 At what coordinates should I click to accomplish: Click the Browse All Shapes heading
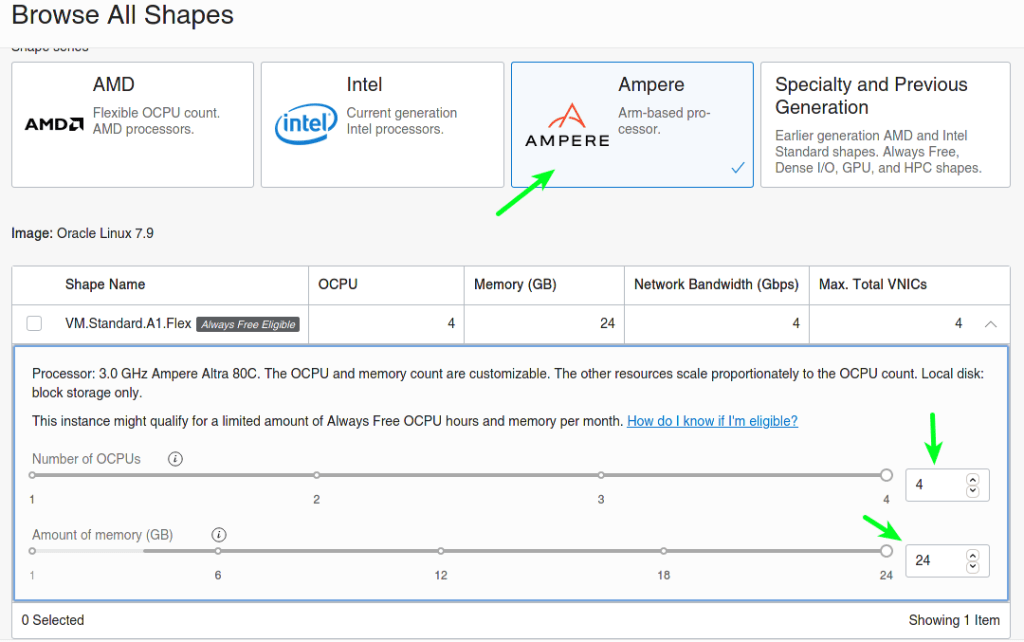122,15
